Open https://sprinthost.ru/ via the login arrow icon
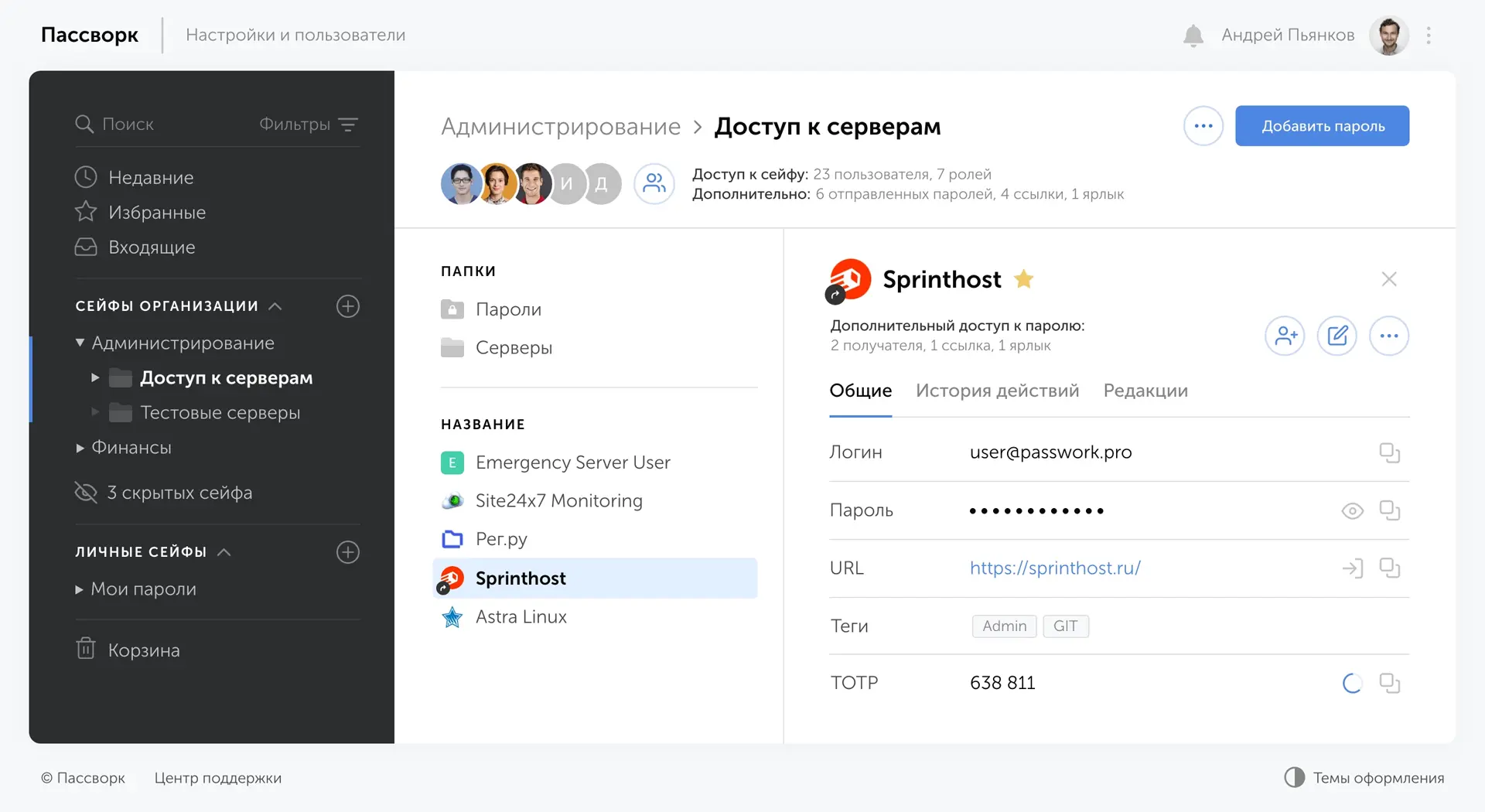 1352,568
